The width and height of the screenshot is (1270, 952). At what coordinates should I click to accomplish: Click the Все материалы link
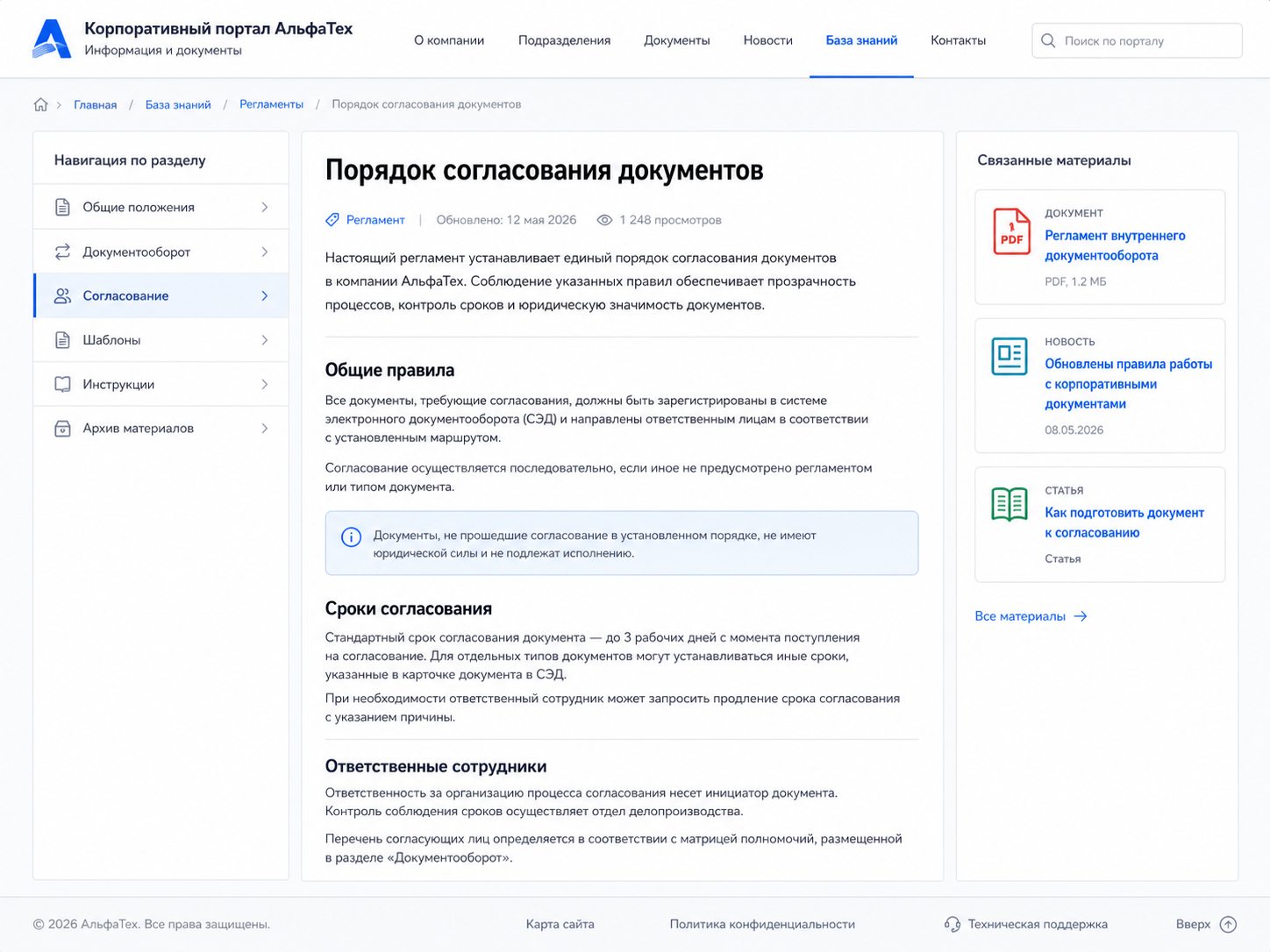pyautogui.click(x=1020, y=616)
